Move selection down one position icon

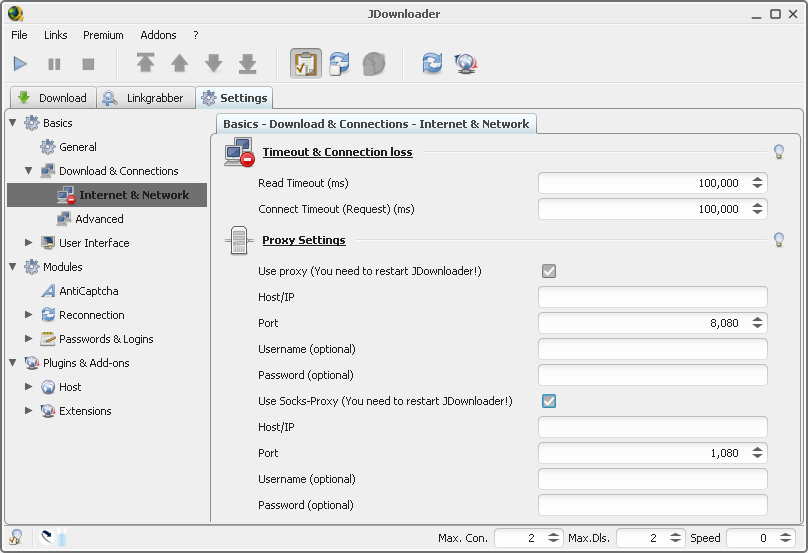(x=213, y=63)
